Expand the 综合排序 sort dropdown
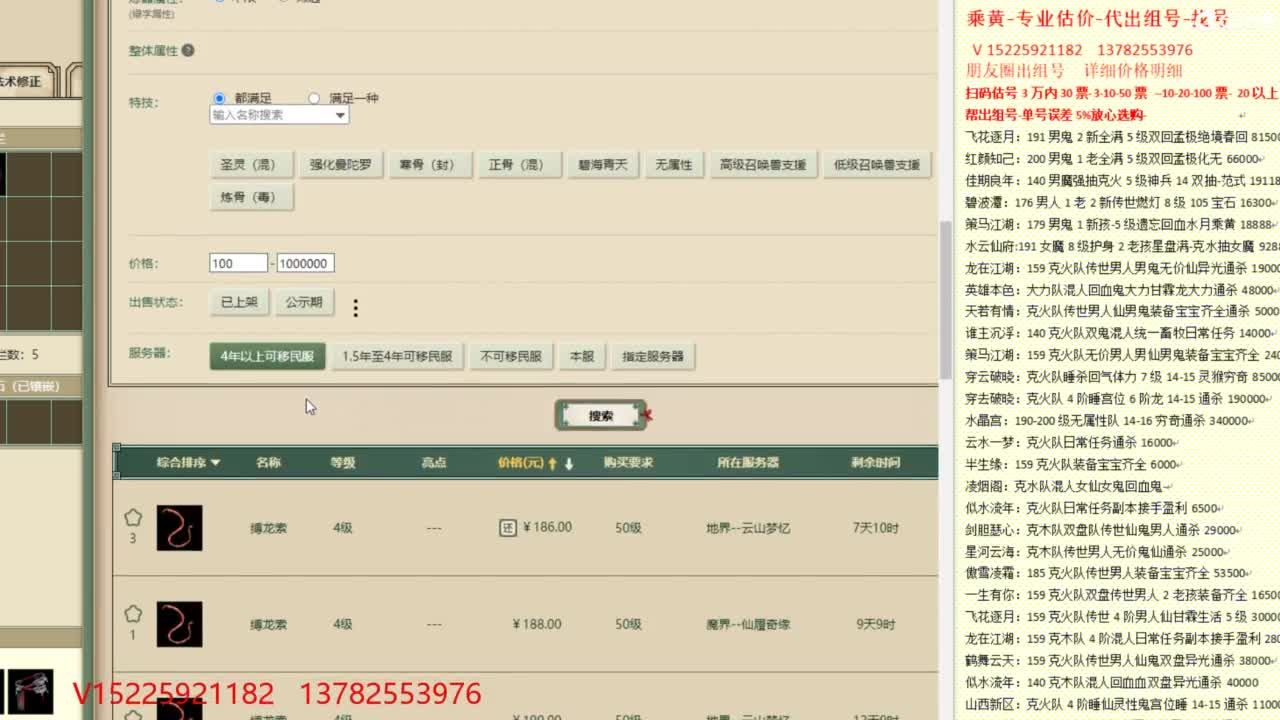Image resolution: width=1280 pixels, height=720 pixels. tap(188, 463)
